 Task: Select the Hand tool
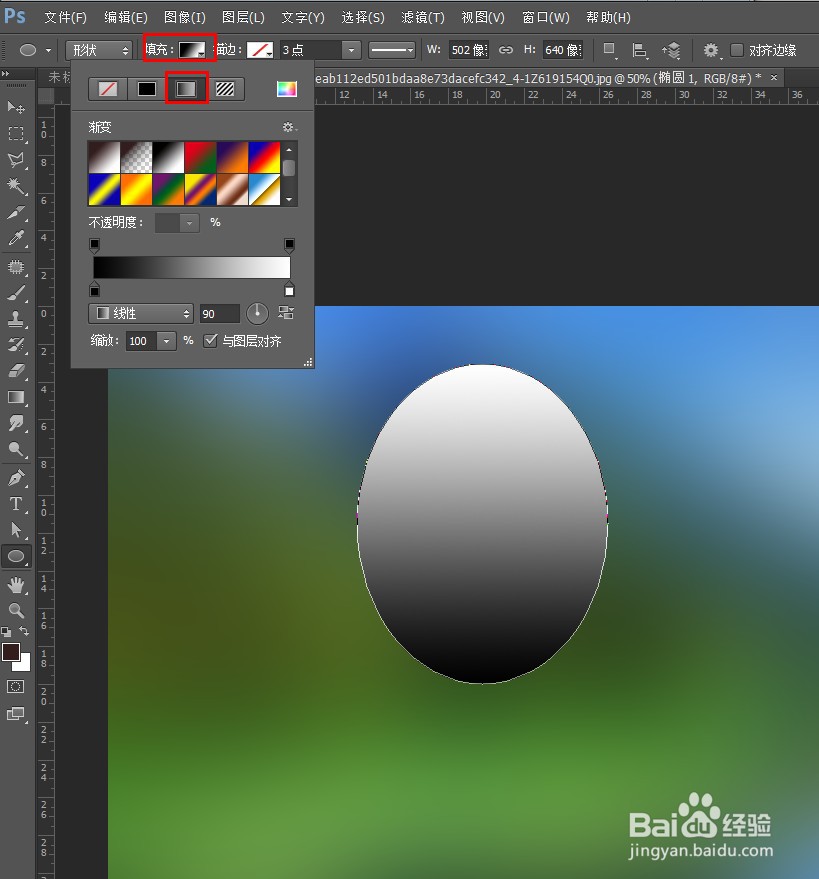tap(16, 585)
